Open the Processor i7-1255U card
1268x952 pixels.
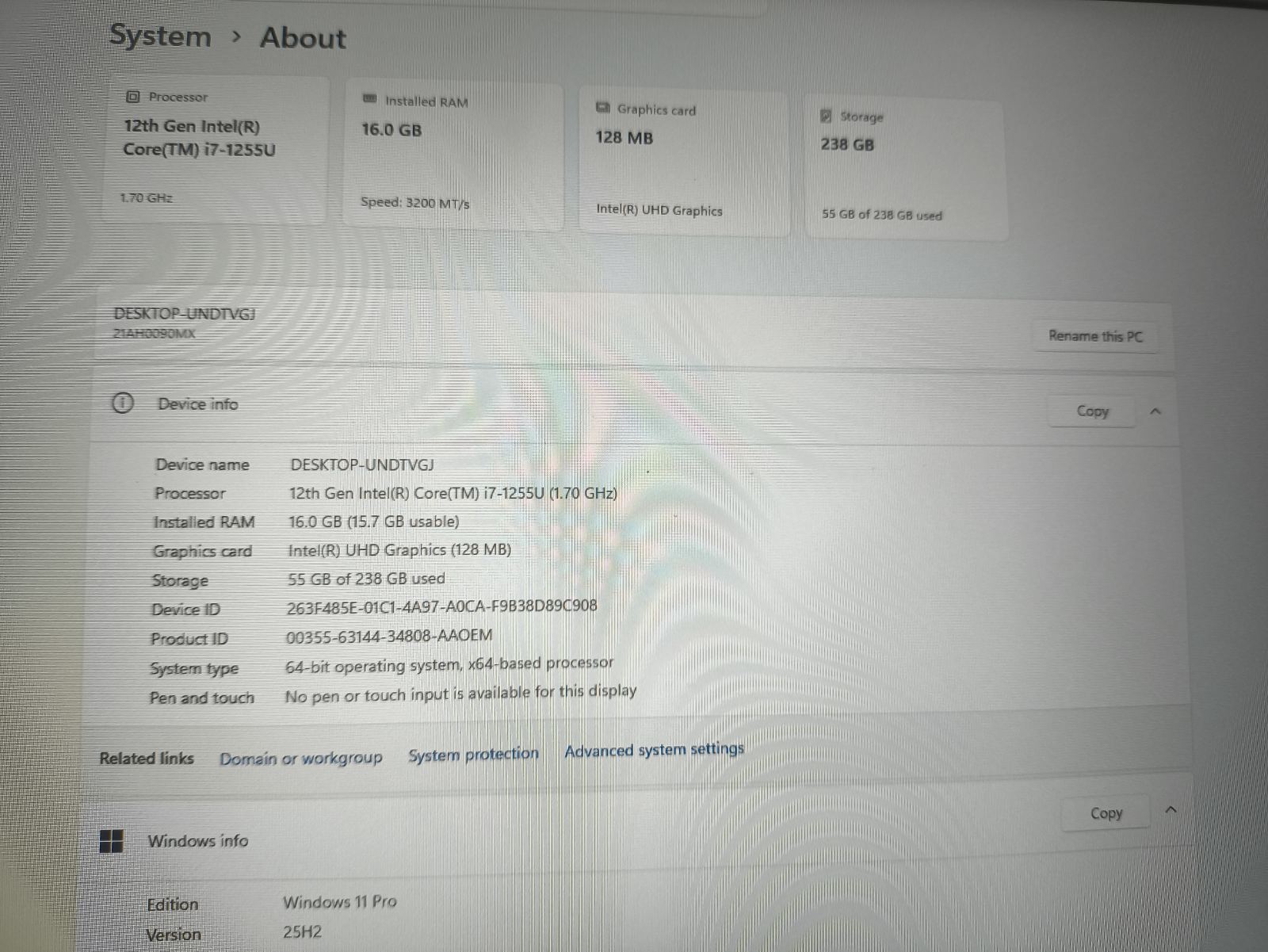click(x=216, y=149)
